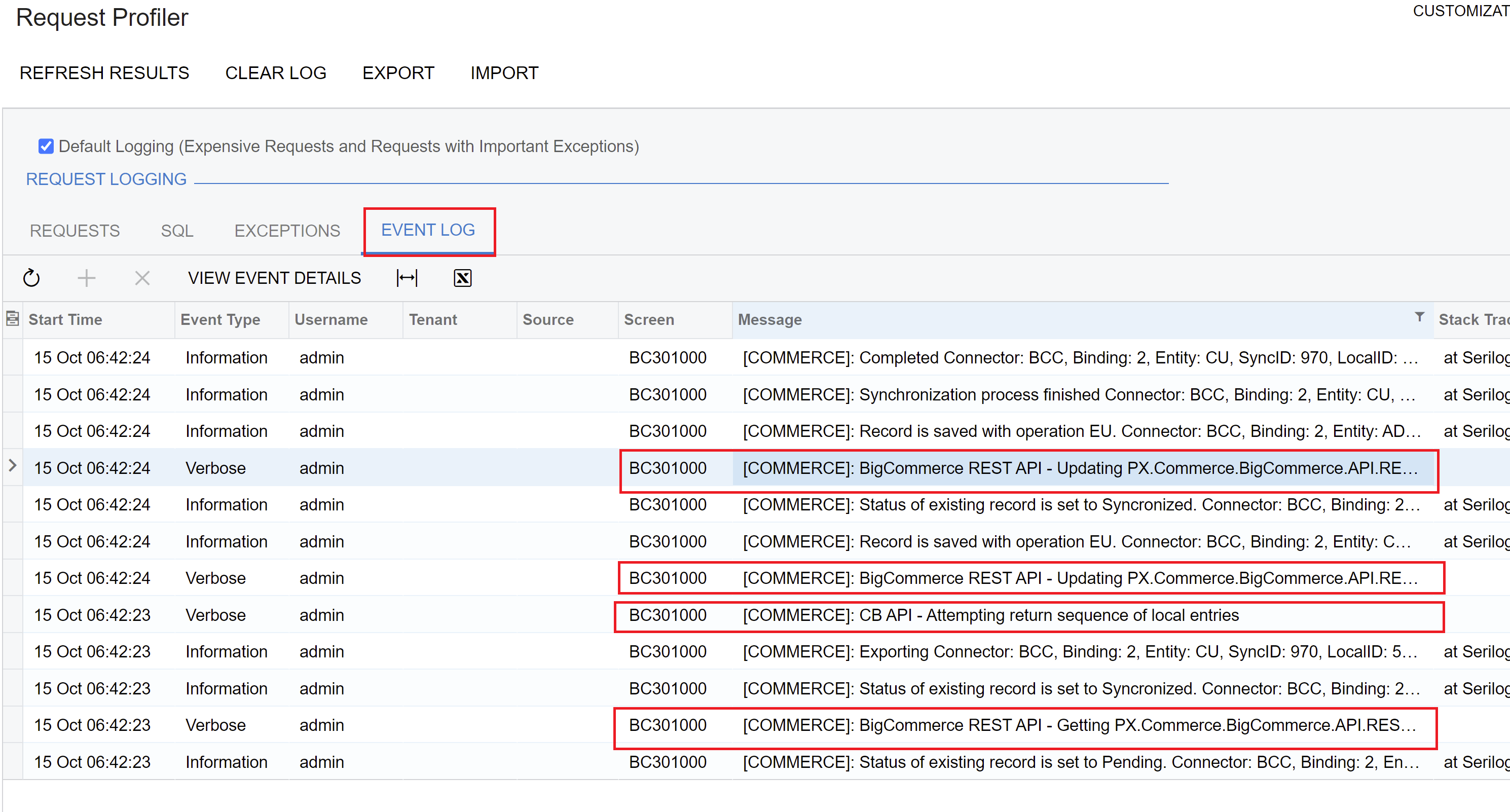
Task: Expand the selected Verbose row arrow
Action: coord(12,466)
